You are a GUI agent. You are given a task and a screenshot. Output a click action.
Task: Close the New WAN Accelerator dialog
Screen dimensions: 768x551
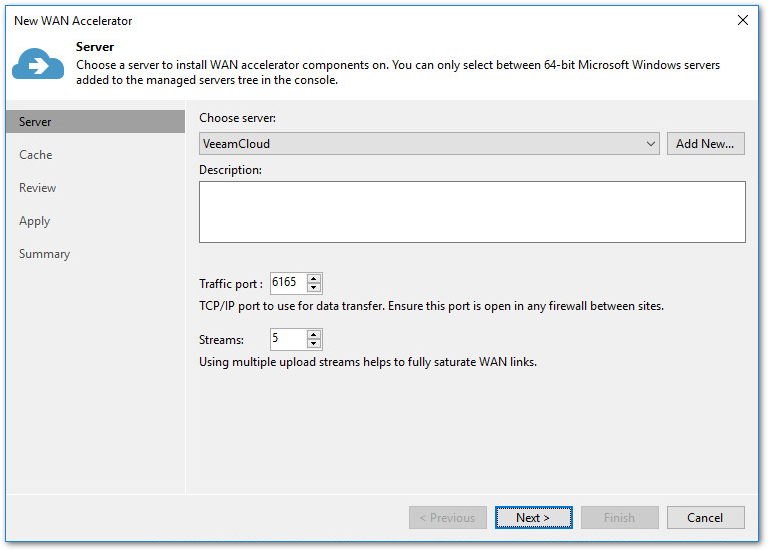tap(742, 20)
